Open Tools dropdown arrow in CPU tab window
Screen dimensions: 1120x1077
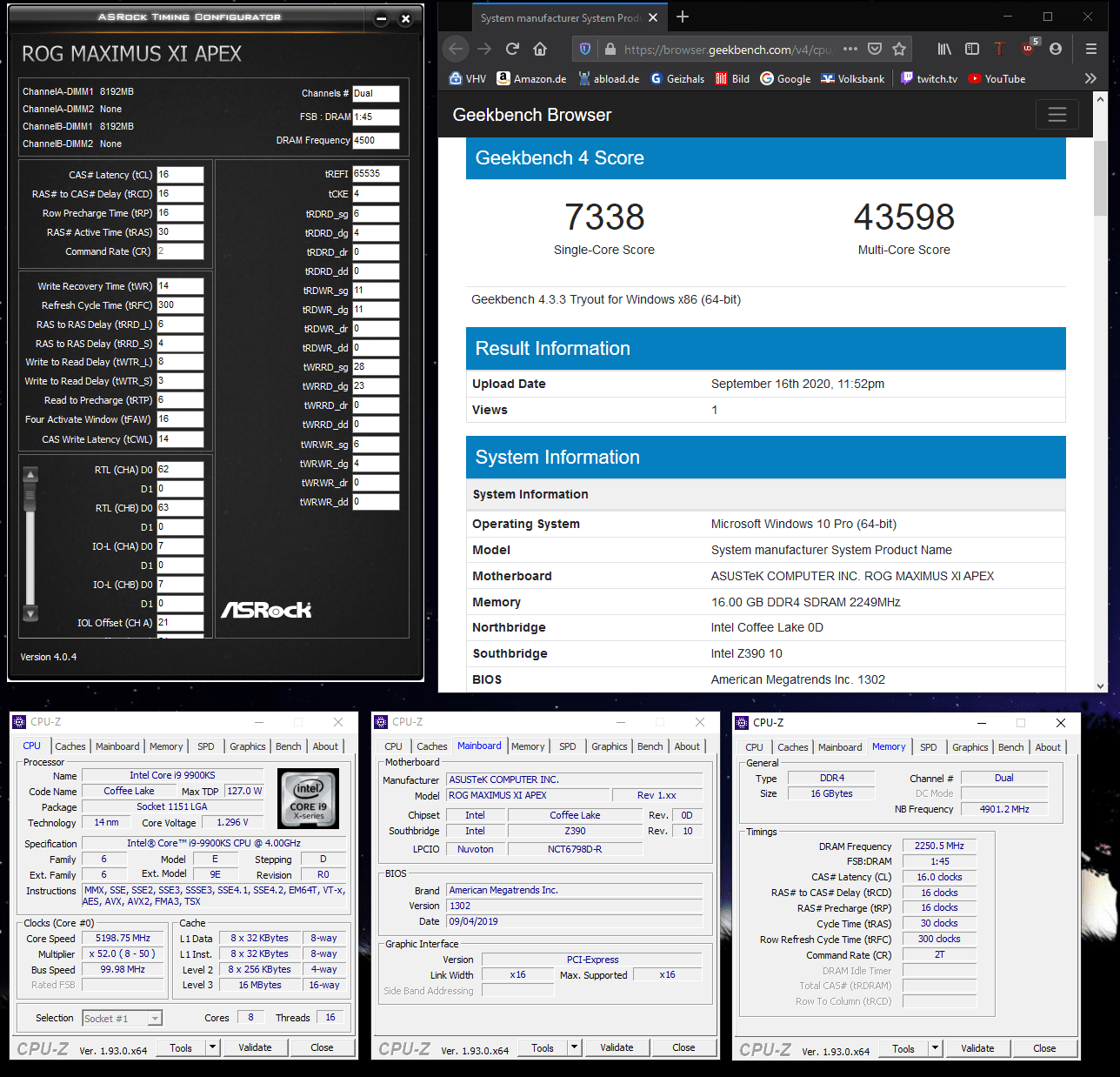(x=212, y=1047)
